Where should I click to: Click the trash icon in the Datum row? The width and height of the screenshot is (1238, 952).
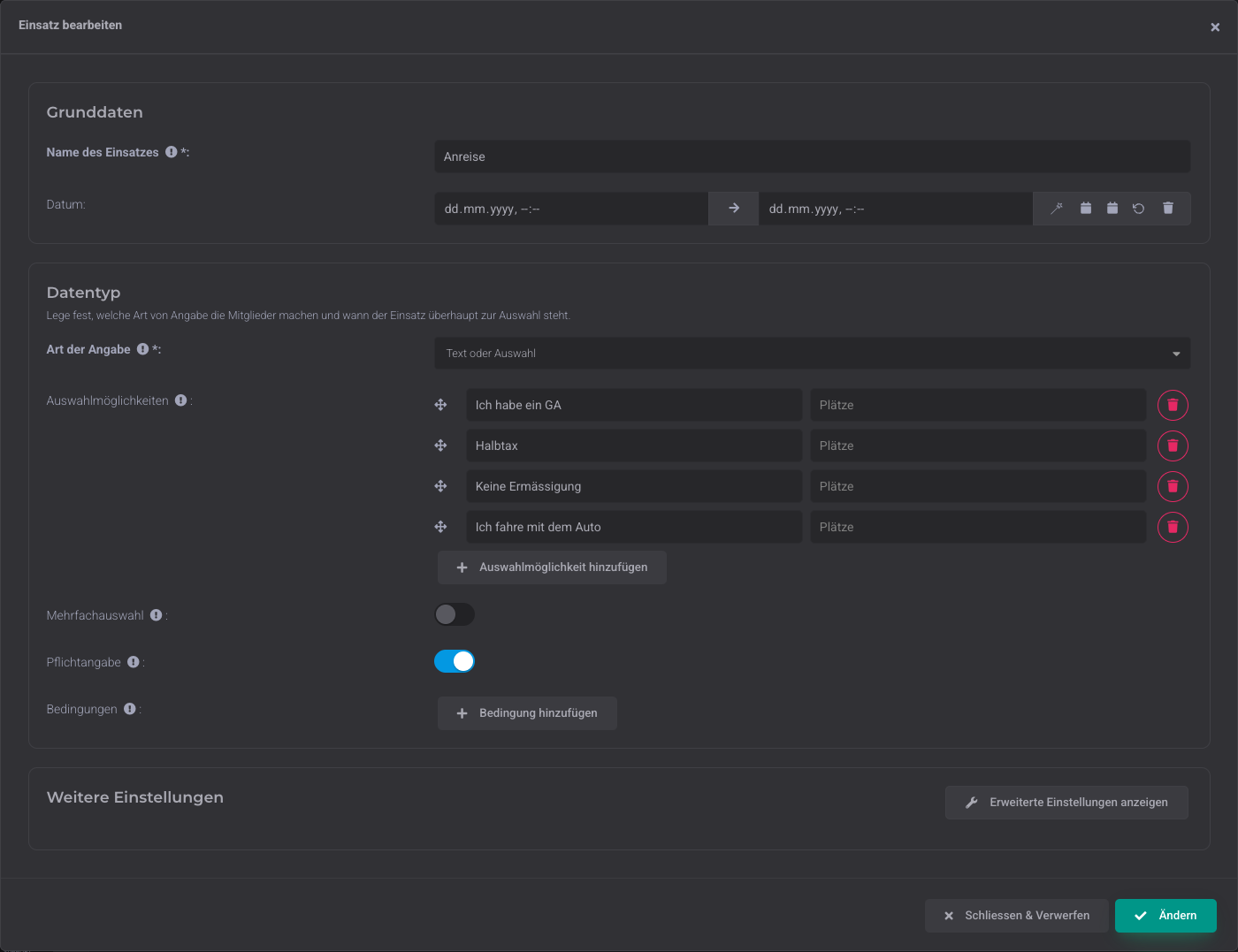(x=1168, y=209)
